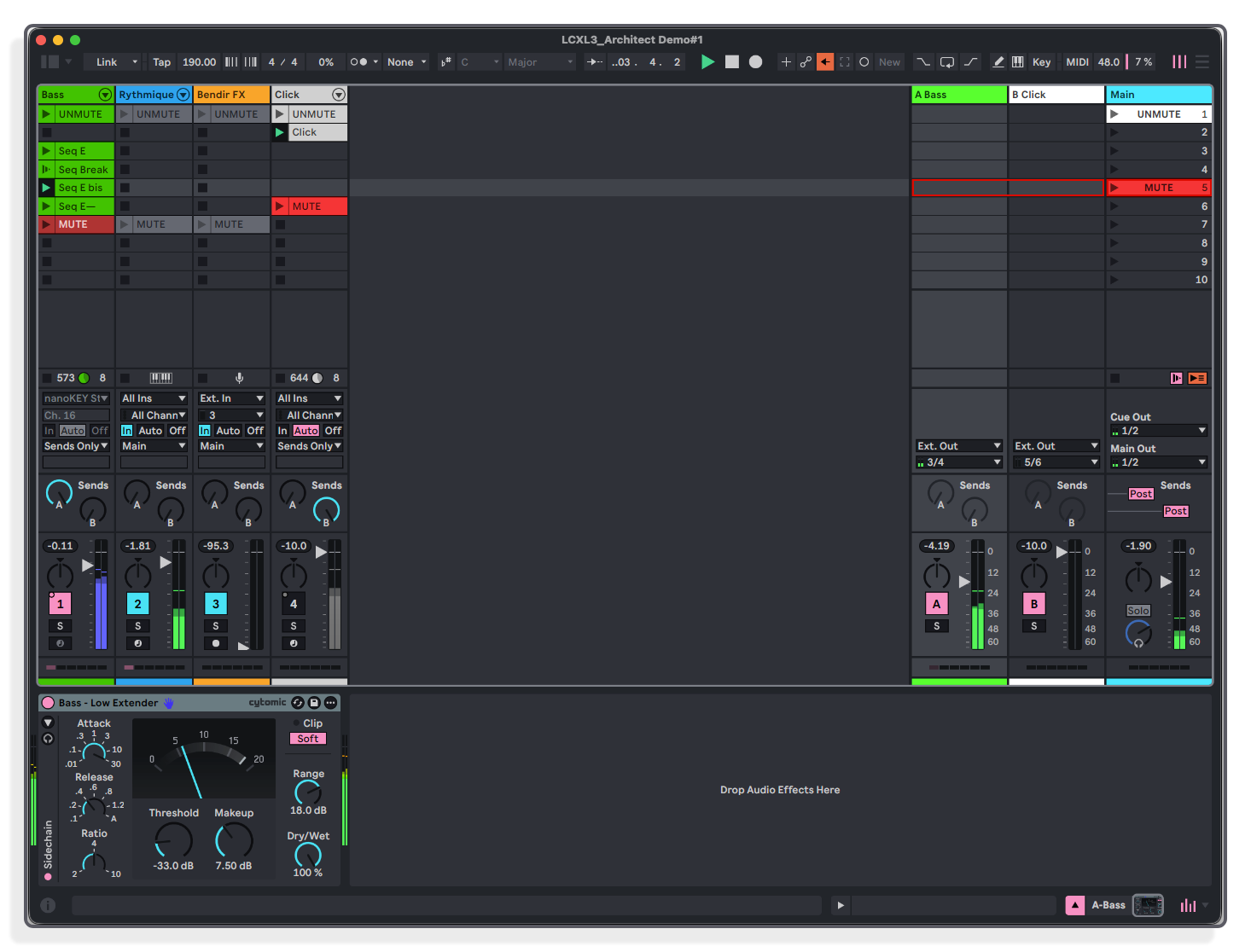Select the A Bass return track header
Image resolution: width=1251 pixels, height=952 pixels.
959,95
